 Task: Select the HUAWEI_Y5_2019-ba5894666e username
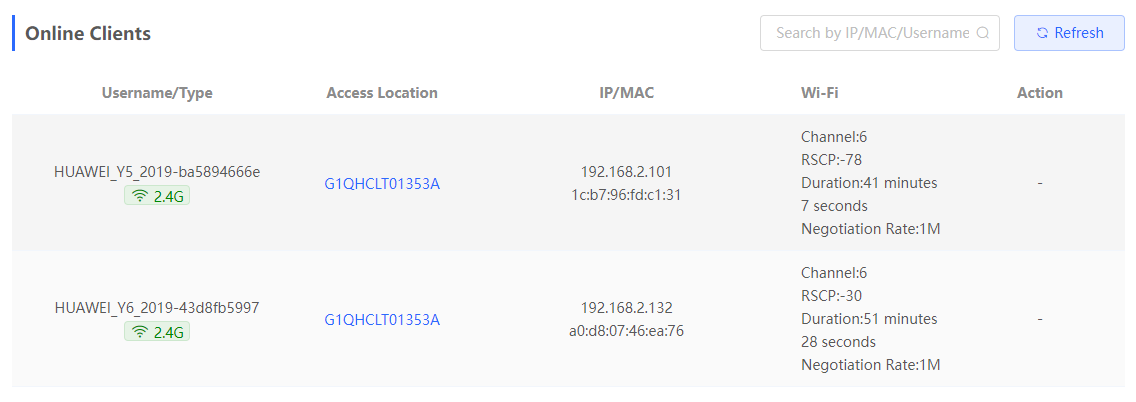(157, 172)
